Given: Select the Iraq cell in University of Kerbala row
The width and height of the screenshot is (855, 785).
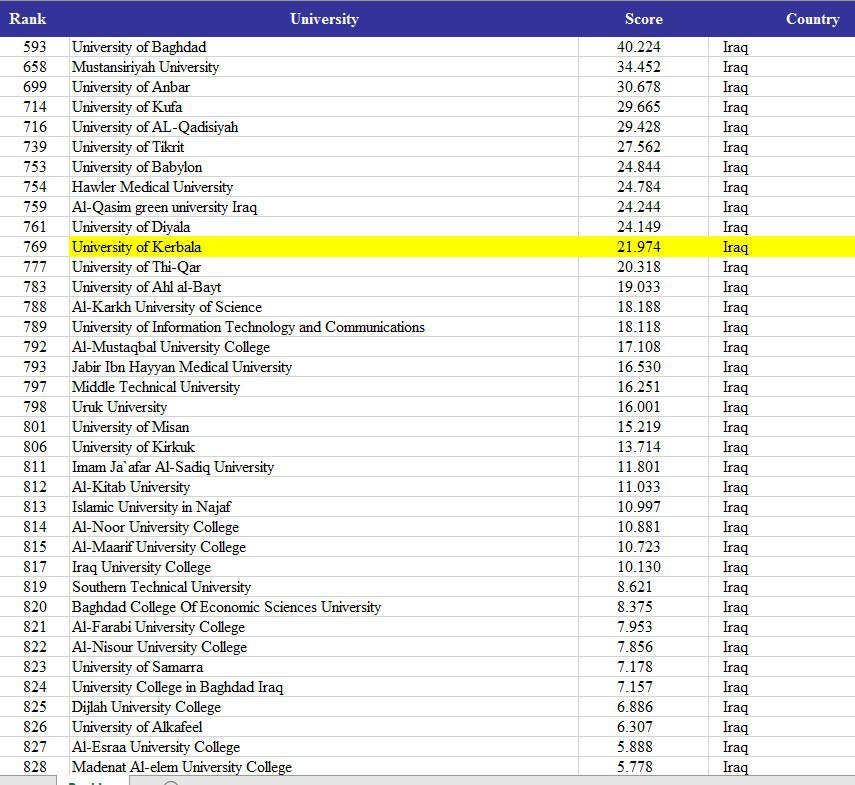Looking at the screenshot, I should click(782, 247).
